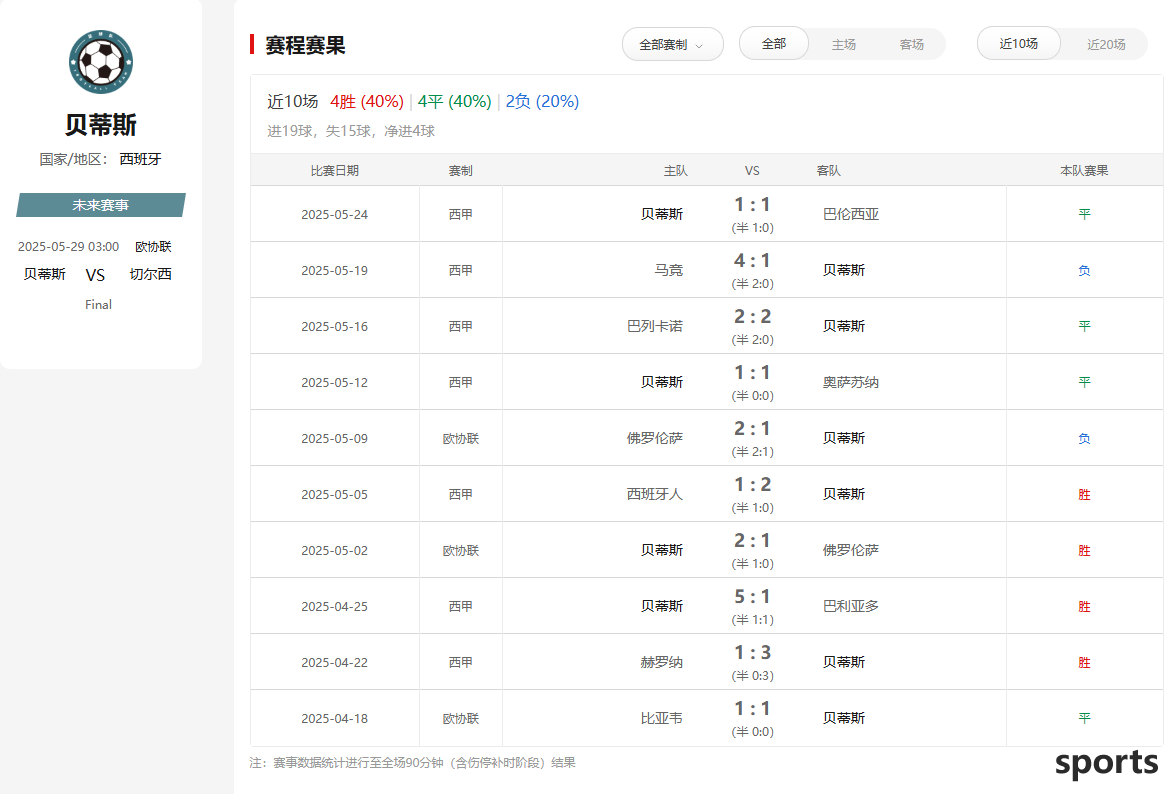Open 赫罗纳 team link
Image resolution: width=1173 pixels, height=794 pixels.
661,662
